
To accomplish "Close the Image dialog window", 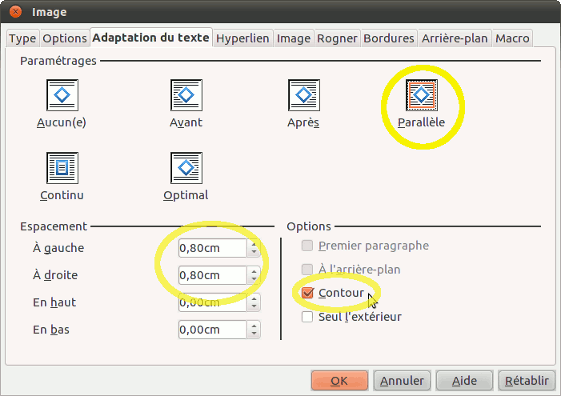I will coord(15,12).
